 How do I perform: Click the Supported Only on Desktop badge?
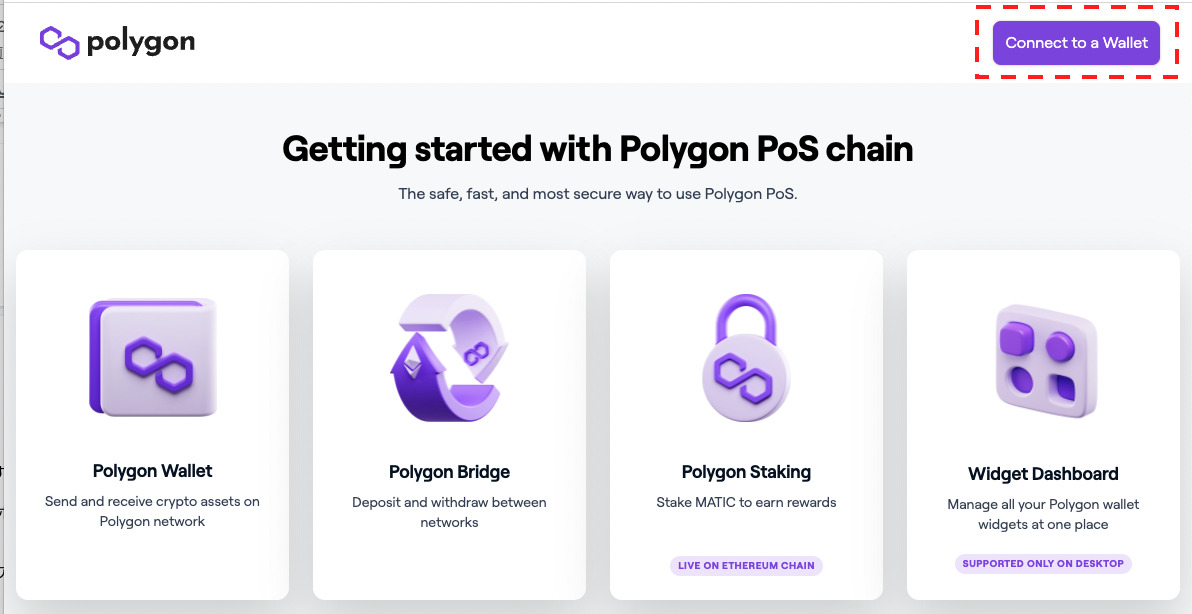coord(1043,563)
